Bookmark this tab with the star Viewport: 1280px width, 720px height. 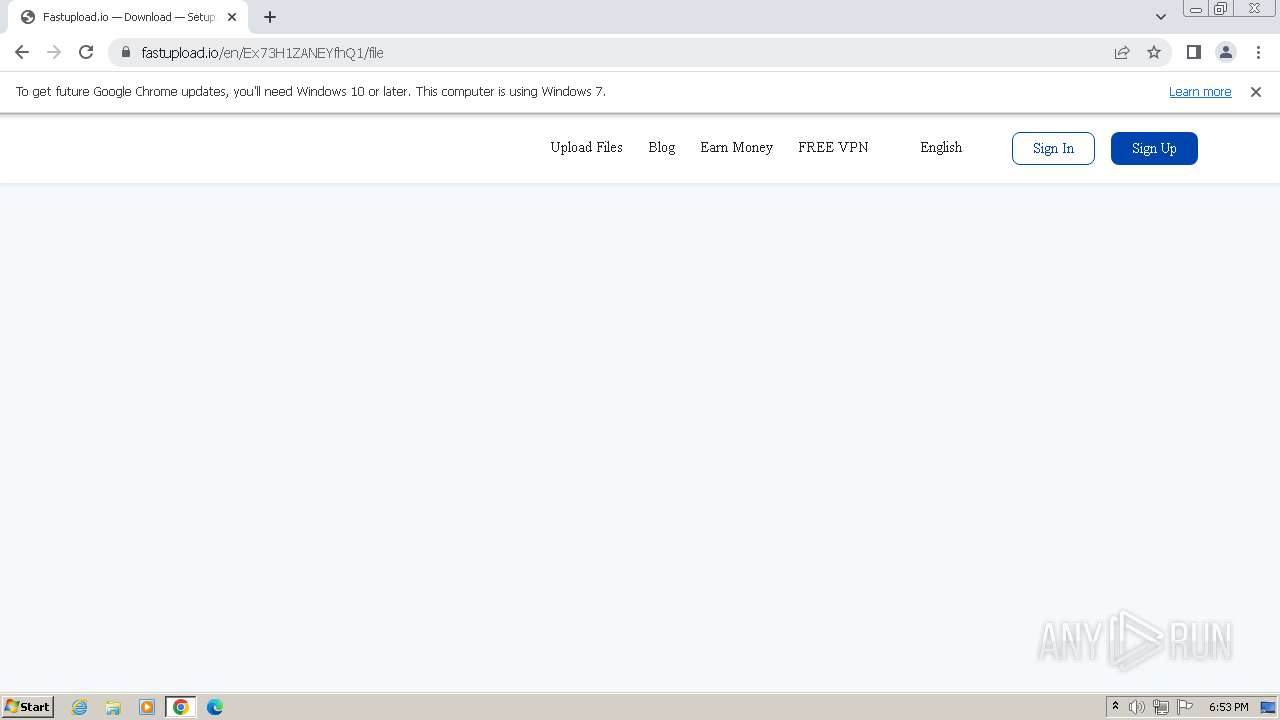(1154, 52)
